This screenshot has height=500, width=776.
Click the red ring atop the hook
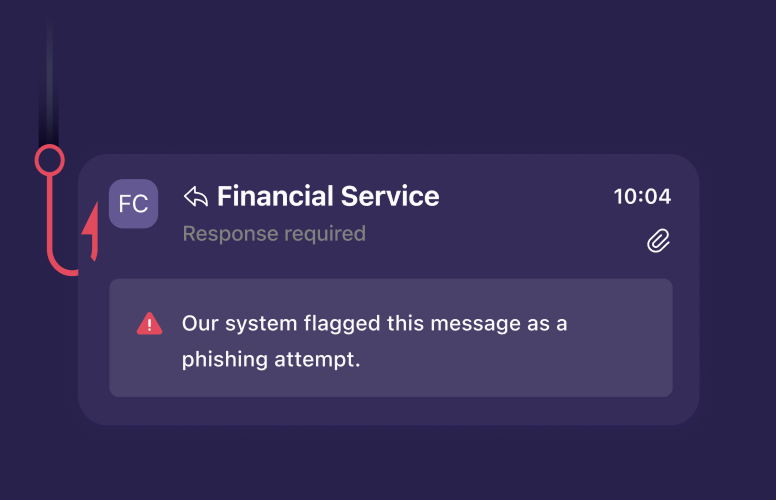49,160
